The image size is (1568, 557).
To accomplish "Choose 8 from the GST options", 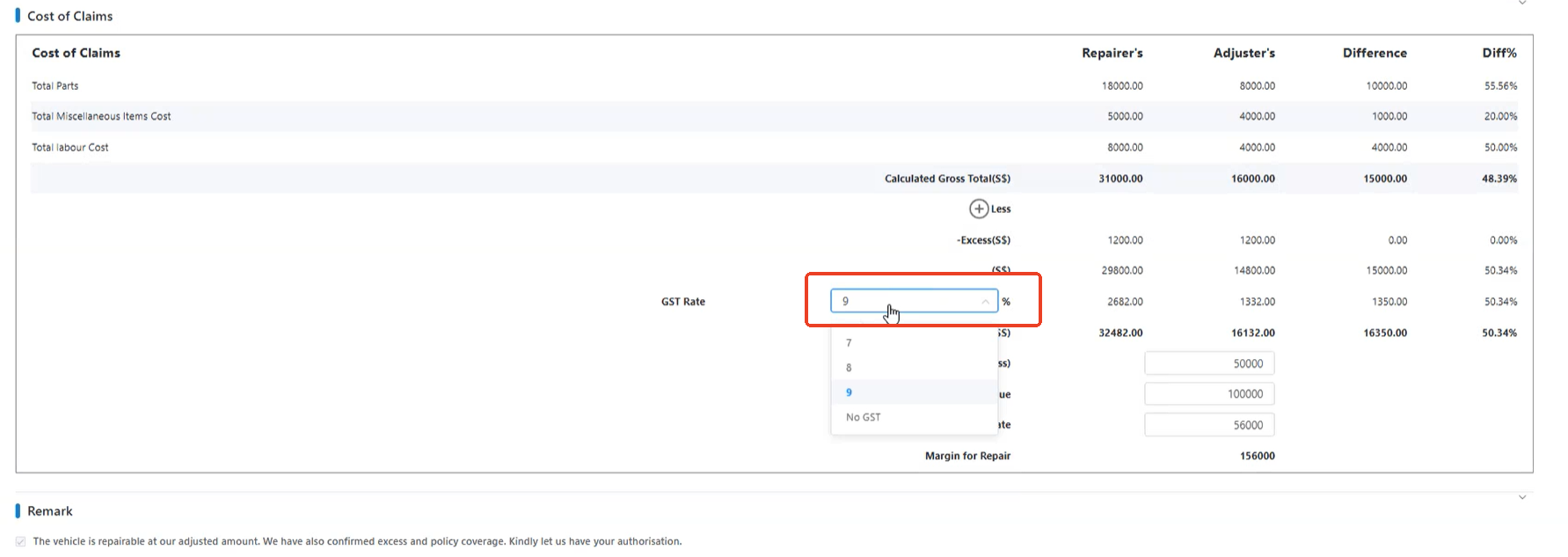I will (849, 368).
